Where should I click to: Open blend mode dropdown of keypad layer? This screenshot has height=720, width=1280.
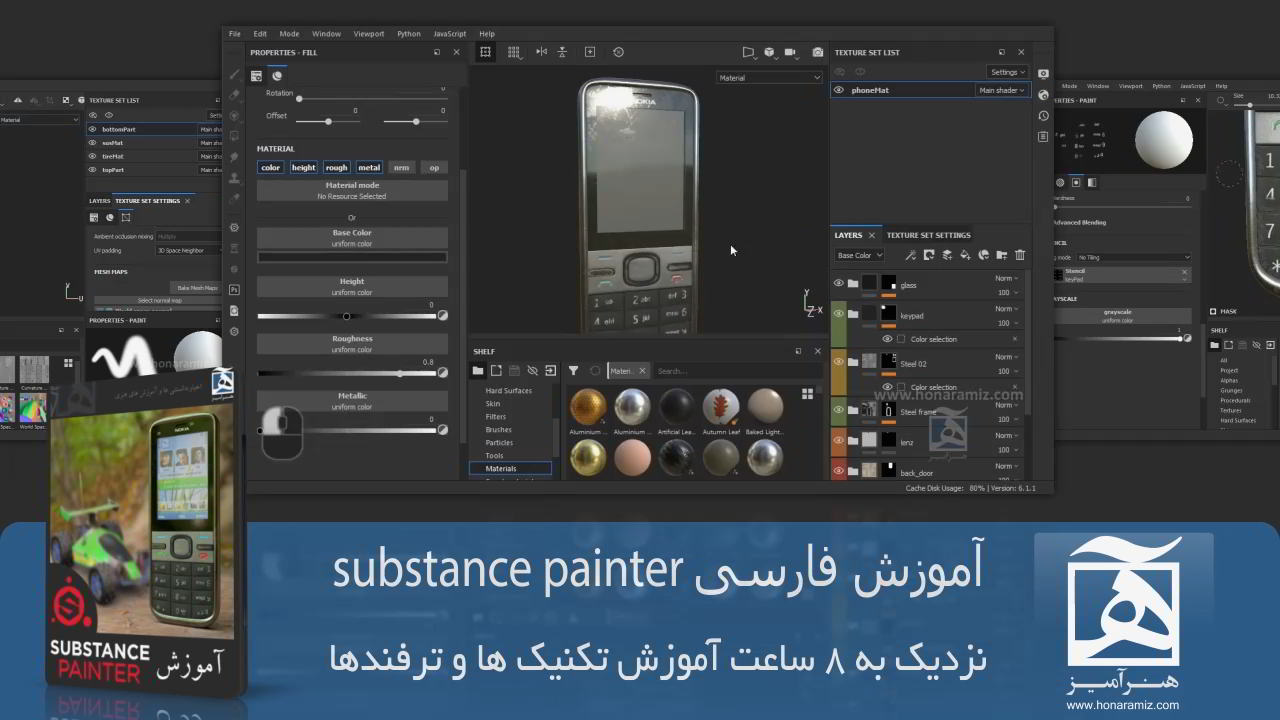1006,309
